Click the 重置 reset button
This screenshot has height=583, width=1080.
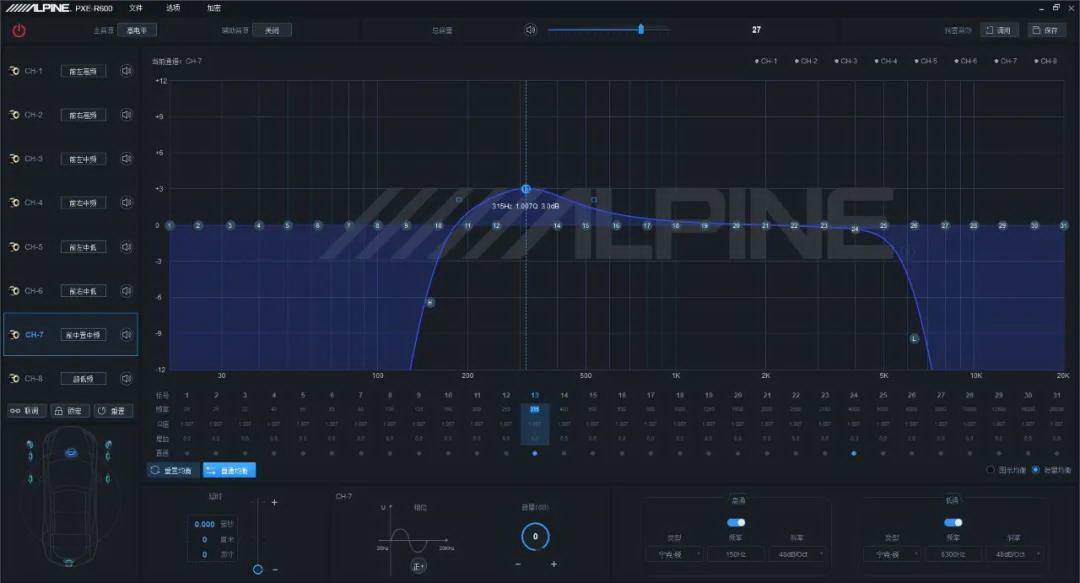(112, 411)
